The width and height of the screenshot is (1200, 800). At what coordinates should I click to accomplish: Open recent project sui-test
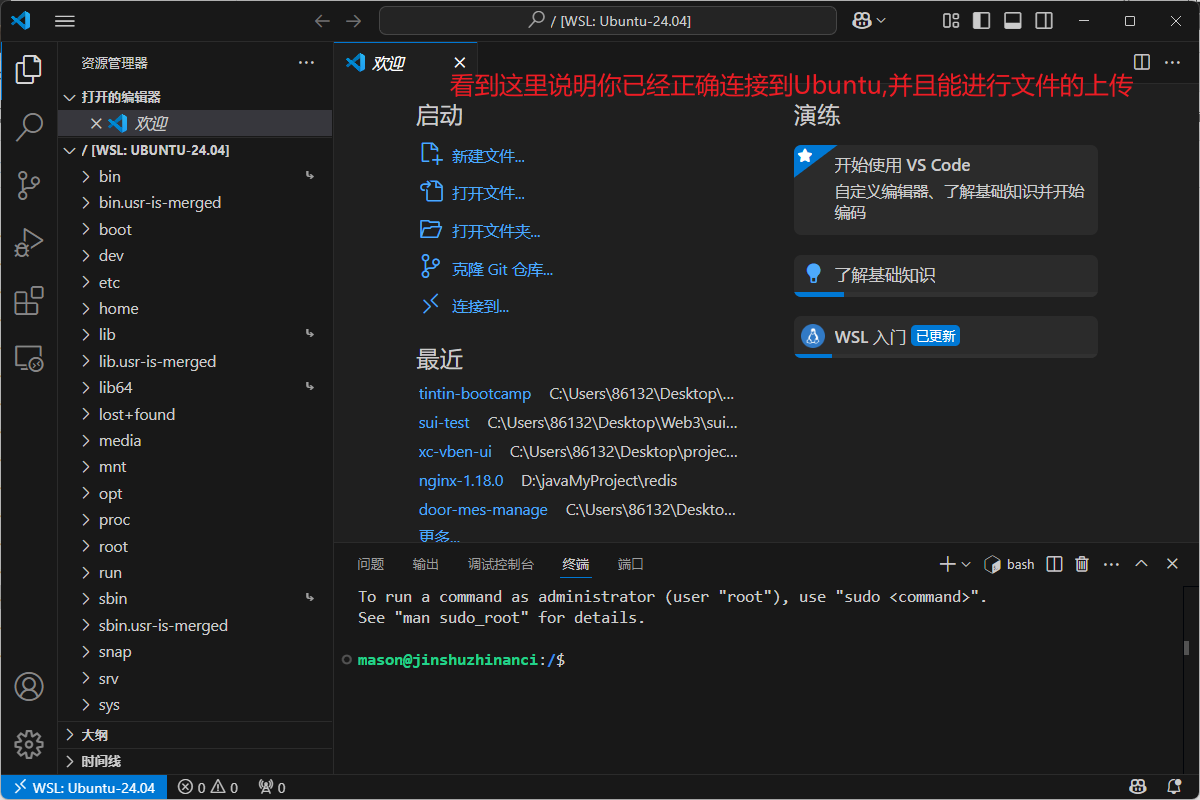pos(444,423)
